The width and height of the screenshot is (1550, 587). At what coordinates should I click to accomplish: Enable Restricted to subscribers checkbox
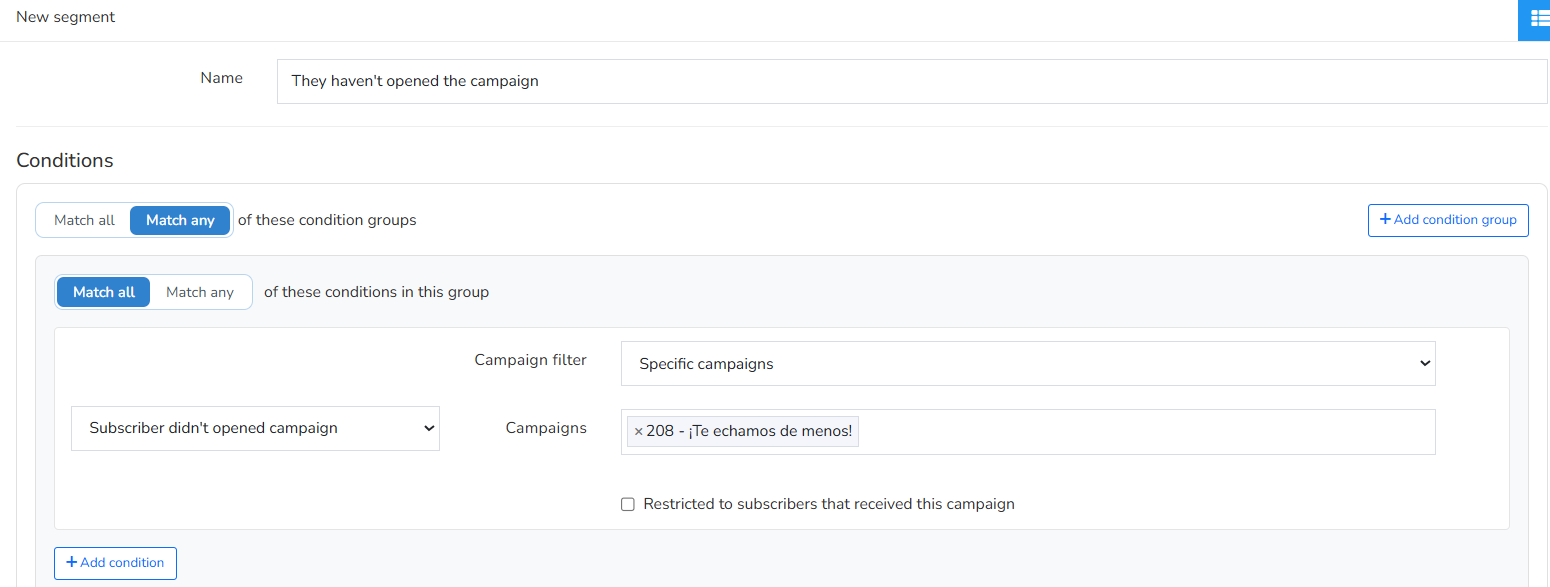(628, 504)
